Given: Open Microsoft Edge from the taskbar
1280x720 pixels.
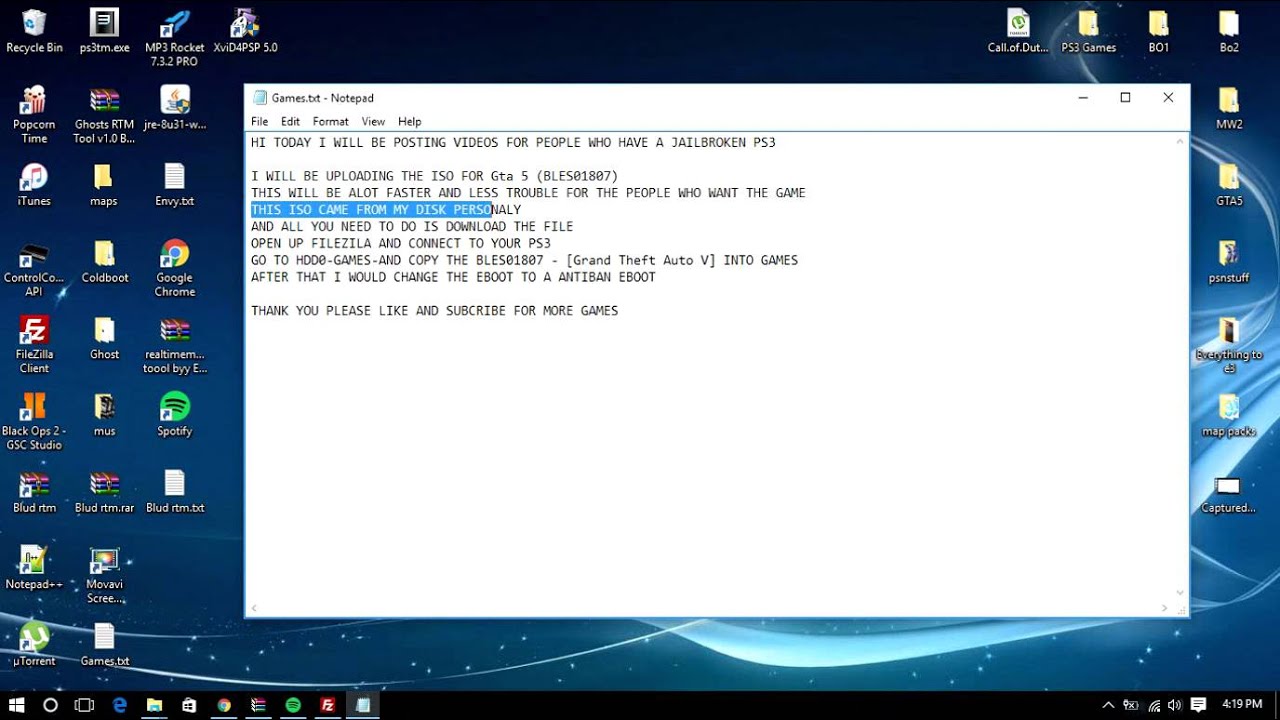Looking at the screenshot, I should point(120,705).
